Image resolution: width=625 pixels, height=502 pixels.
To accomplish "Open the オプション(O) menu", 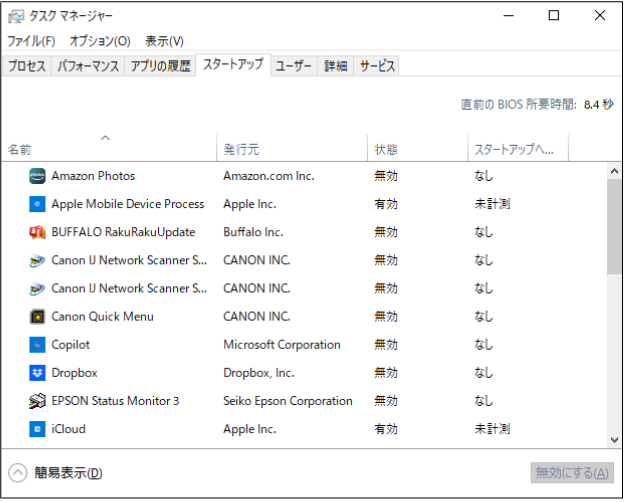I will [x=100, y=41].
